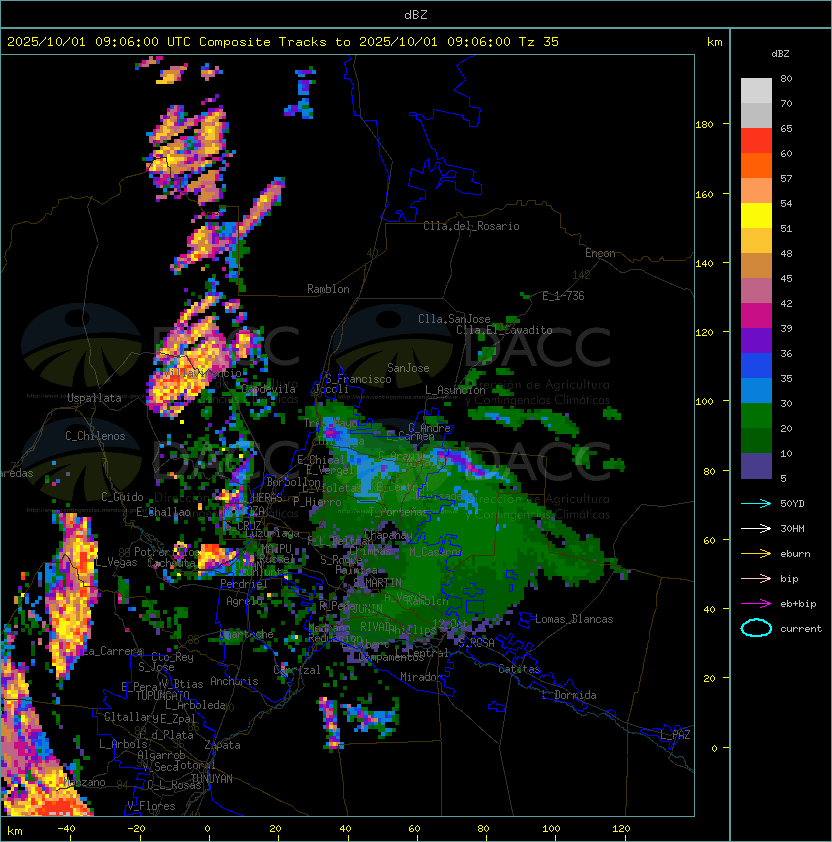
Task: Click the 'L_PAZ' place label
Action: tap(675, 735)
